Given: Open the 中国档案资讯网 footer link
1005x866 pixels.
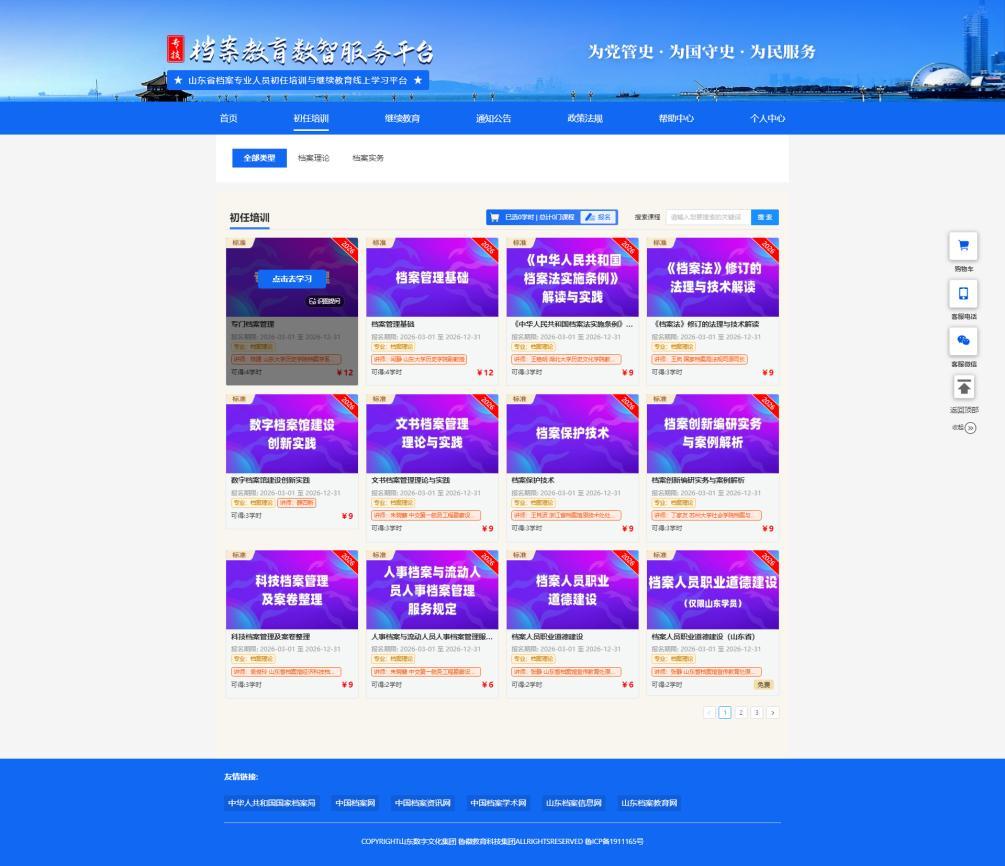Looking at the screenshot, I should click(423, 803).
